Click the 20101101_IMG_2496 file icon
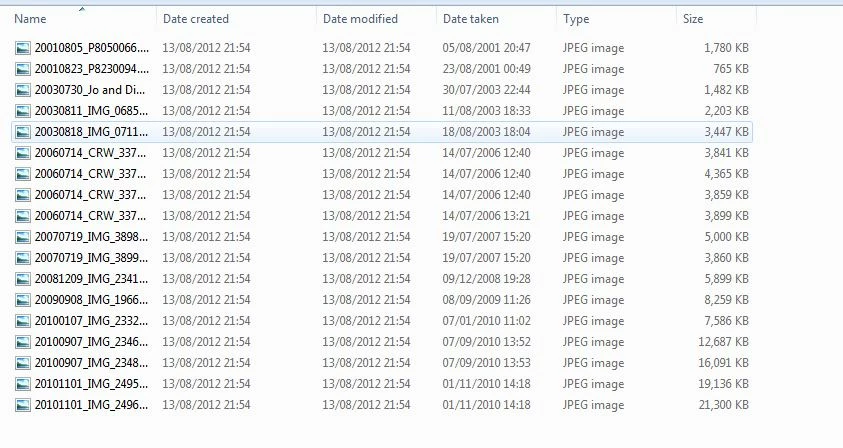The width and height of the screenshot is (843, 448). (x=23, y=404)
